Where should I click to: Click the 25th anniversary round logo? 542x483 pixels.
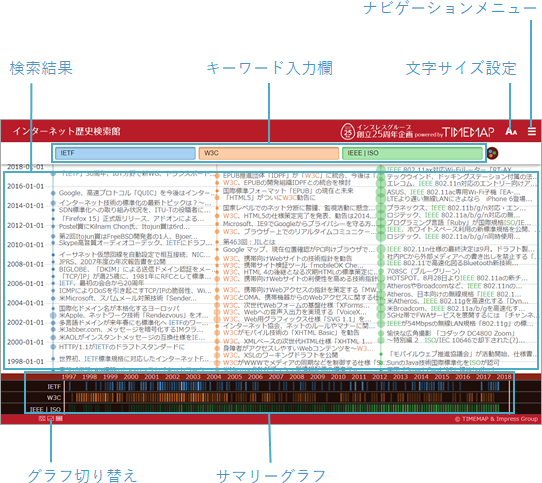click(x=347, y=132)
